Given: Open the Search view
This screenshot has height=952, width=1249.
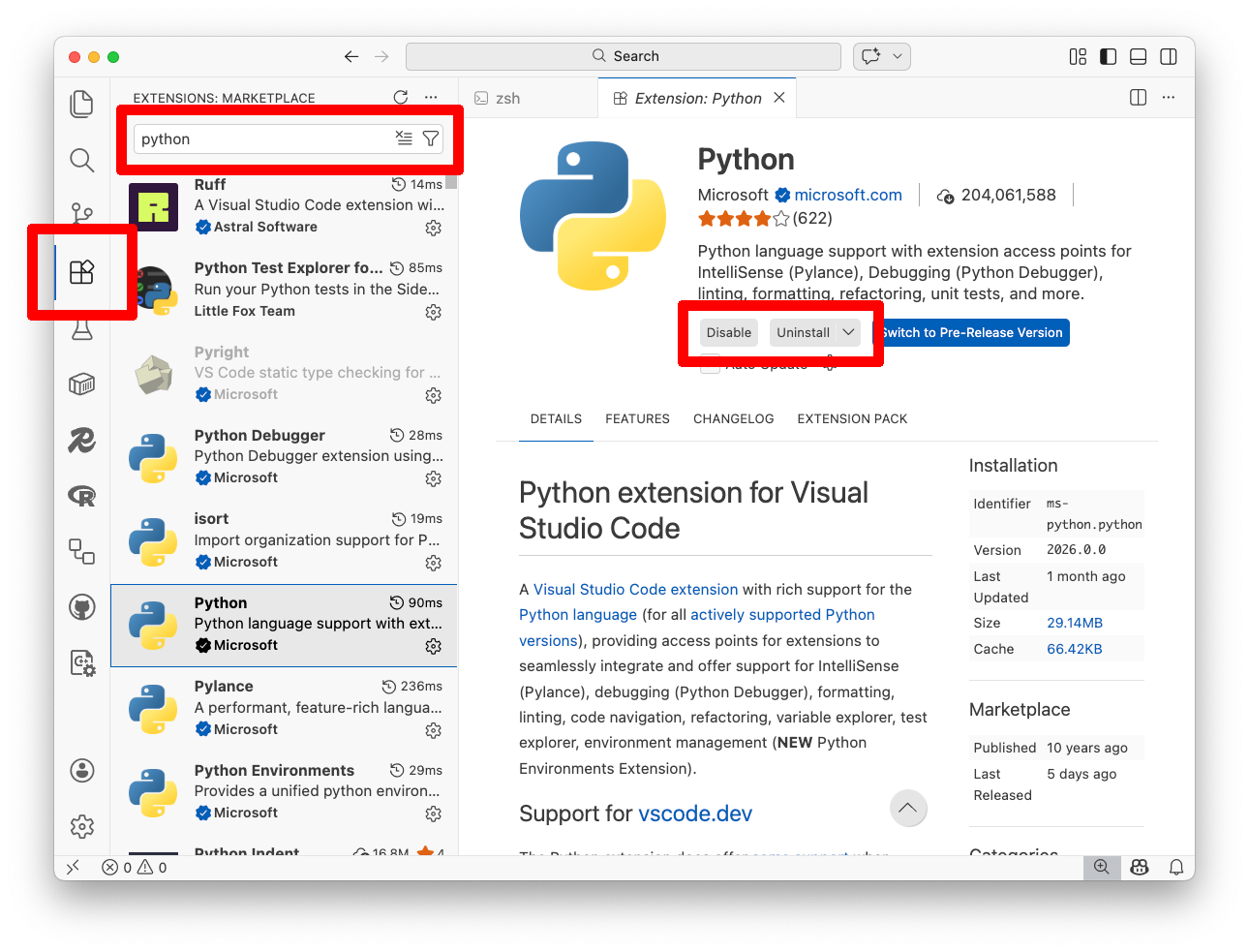Looking at the screenshot, I should (81, 160).
